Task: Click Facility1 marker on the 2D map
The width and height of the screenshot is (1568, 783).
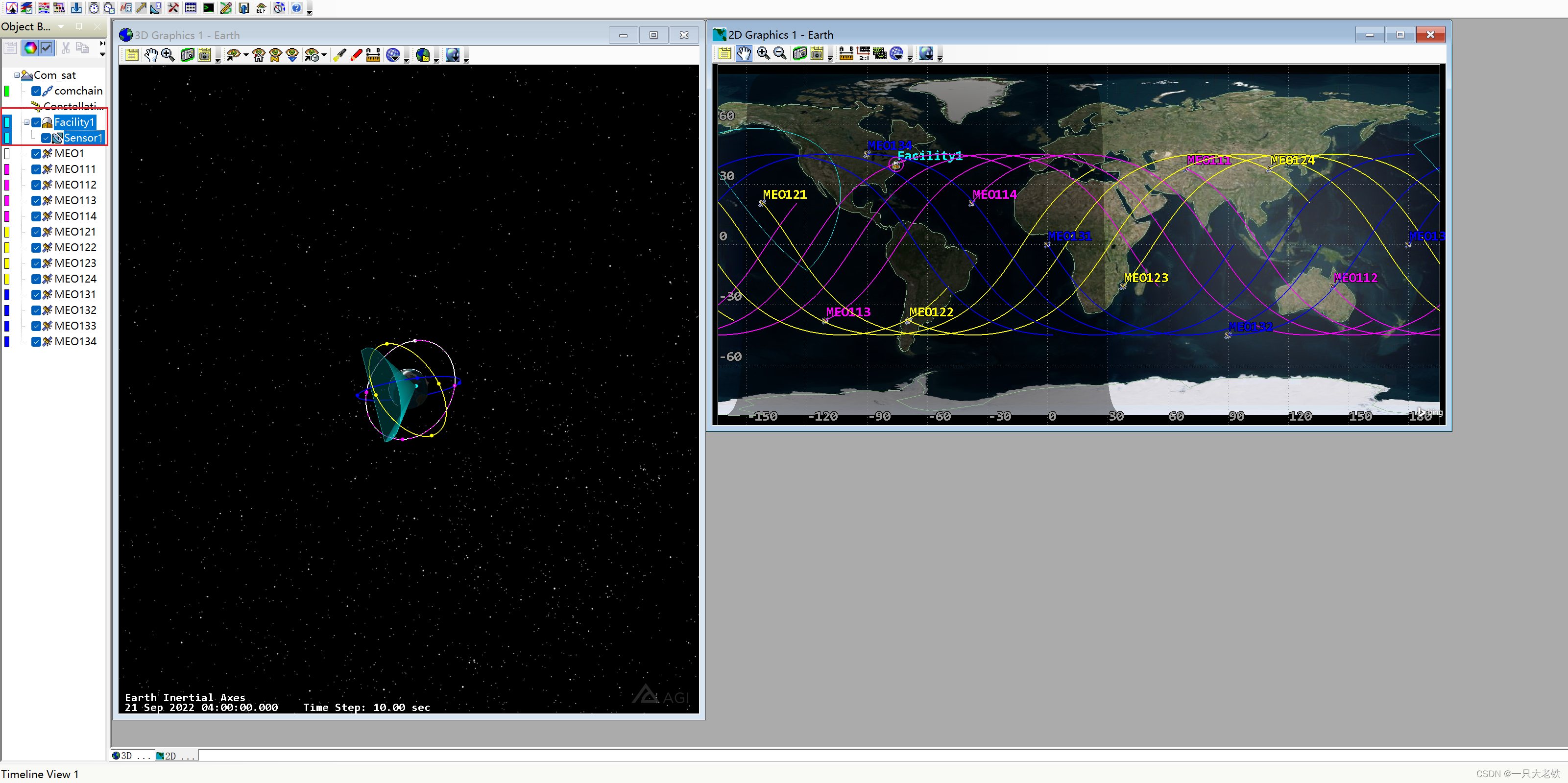Action: 895,165
